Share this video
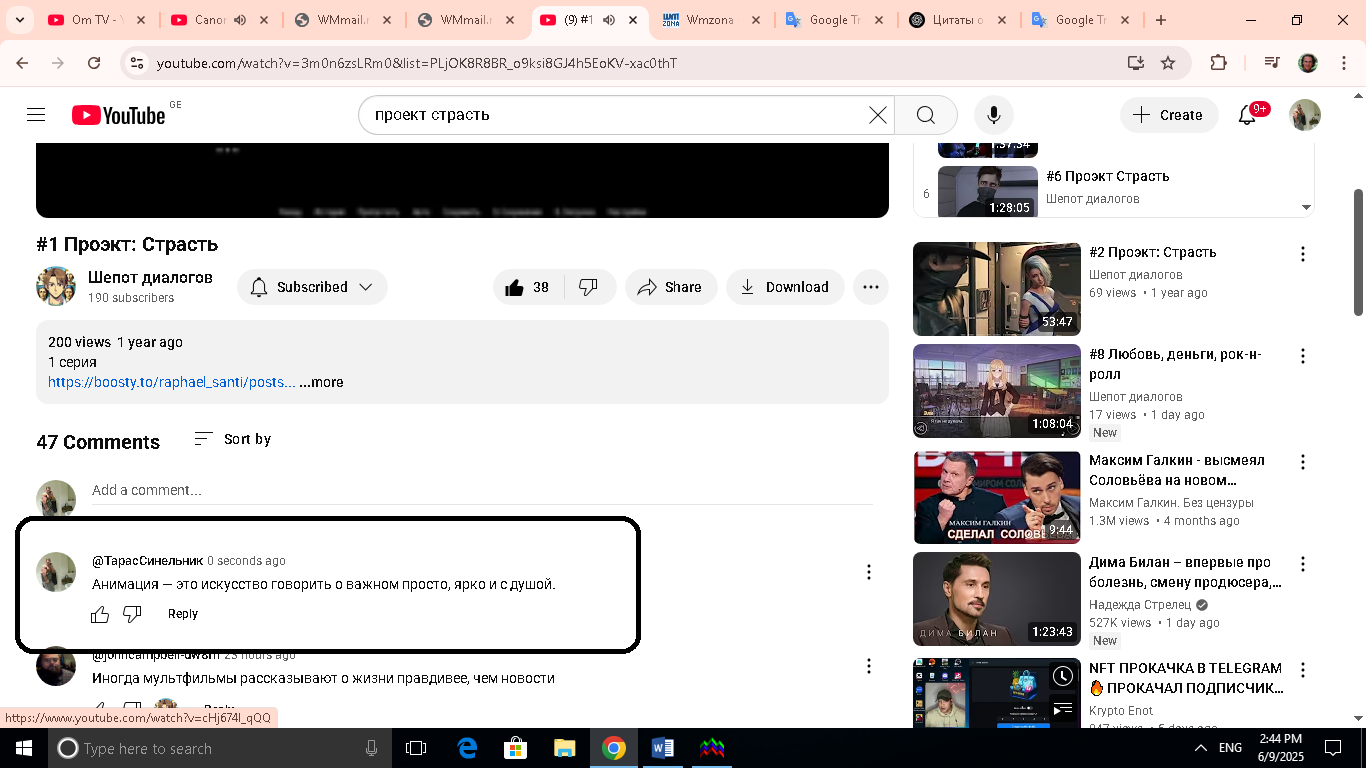This screenshot has width=1366, height=768. (671, 287)
